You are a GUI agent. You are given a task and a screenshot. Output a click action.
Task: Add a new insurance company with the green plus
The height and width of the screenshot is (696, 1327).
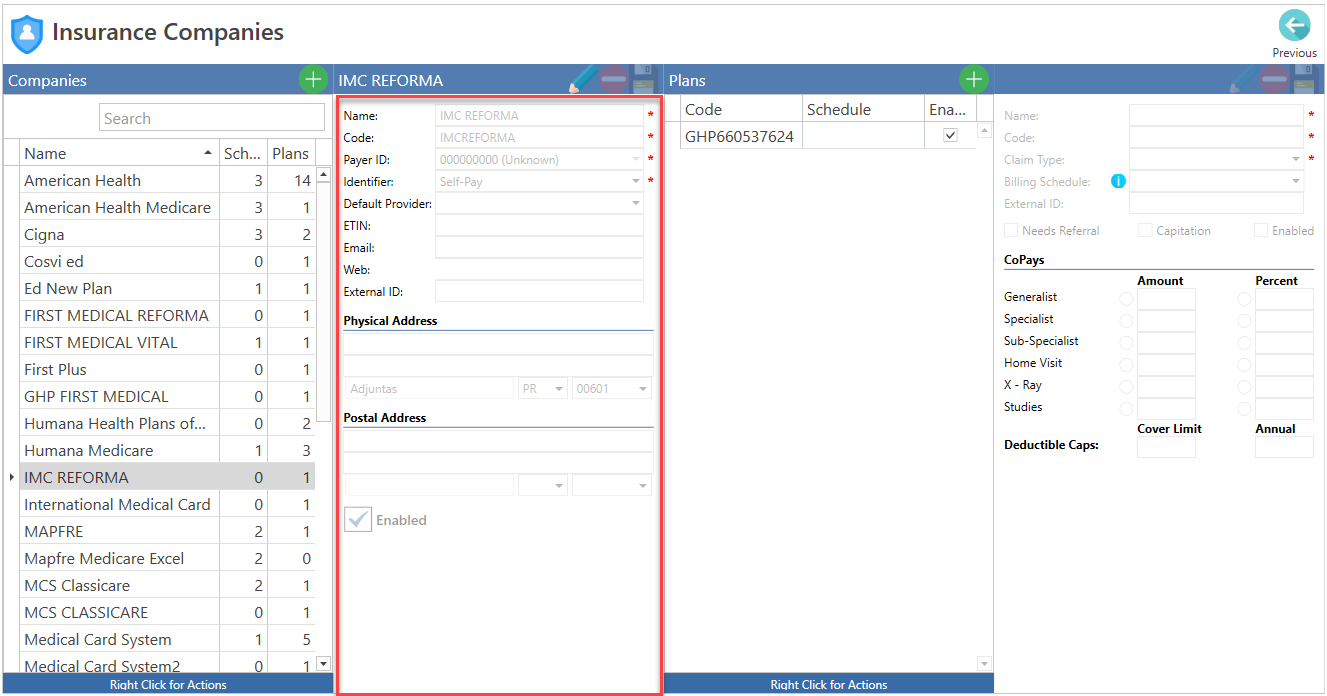tap(313, 80)
